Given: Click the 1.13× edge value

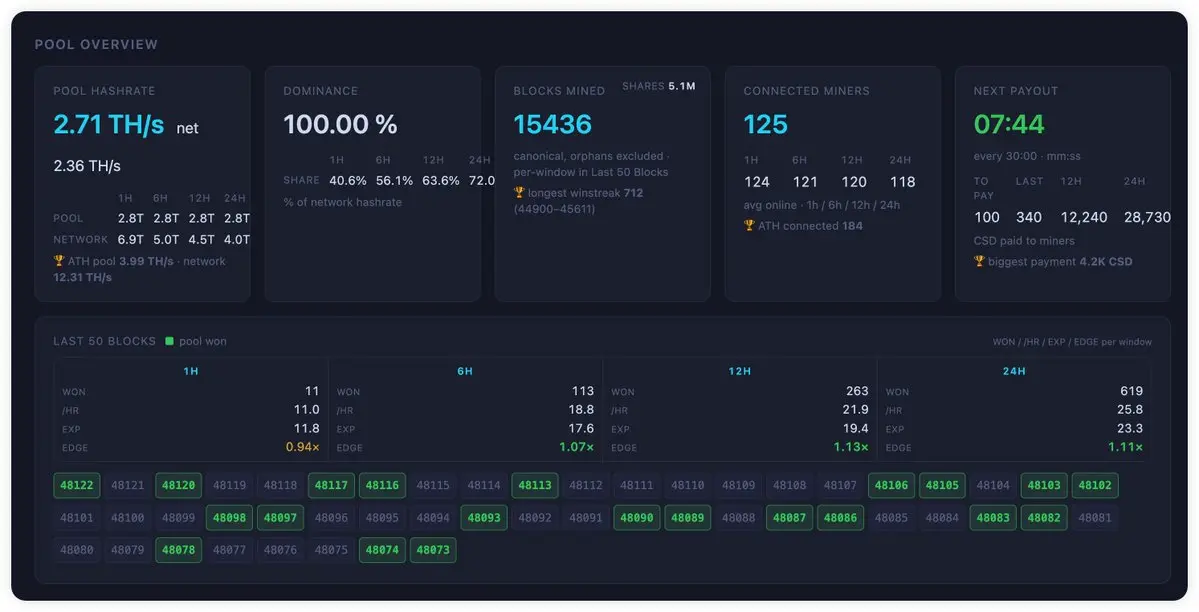Looking at the screenshot, I should tap(851, 447).
